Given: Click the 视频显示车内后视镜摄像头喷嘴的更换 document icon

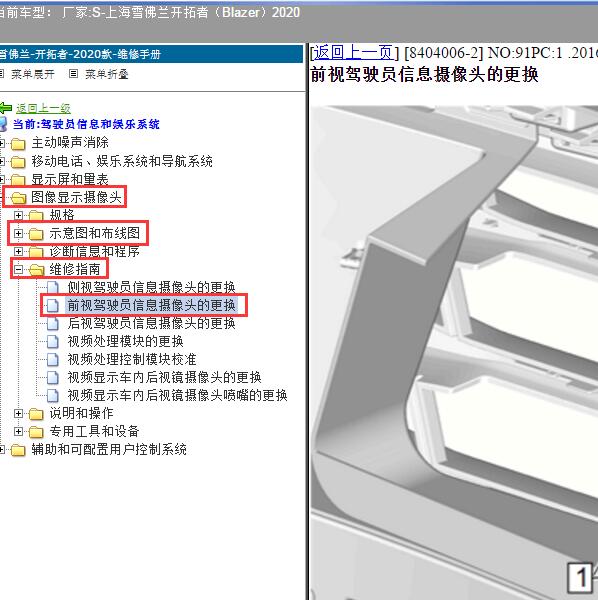Looking at the screenshot, I should [52, 395].
